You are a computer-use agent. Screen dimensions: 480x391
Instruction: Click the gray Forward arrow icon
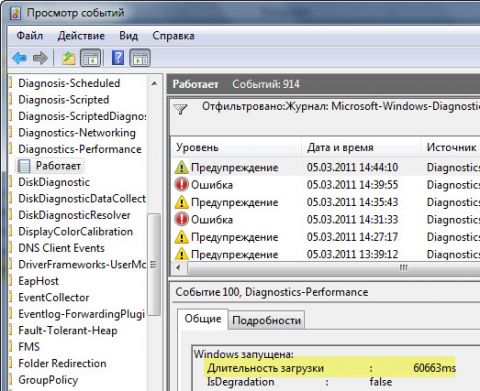pos(40,58)
